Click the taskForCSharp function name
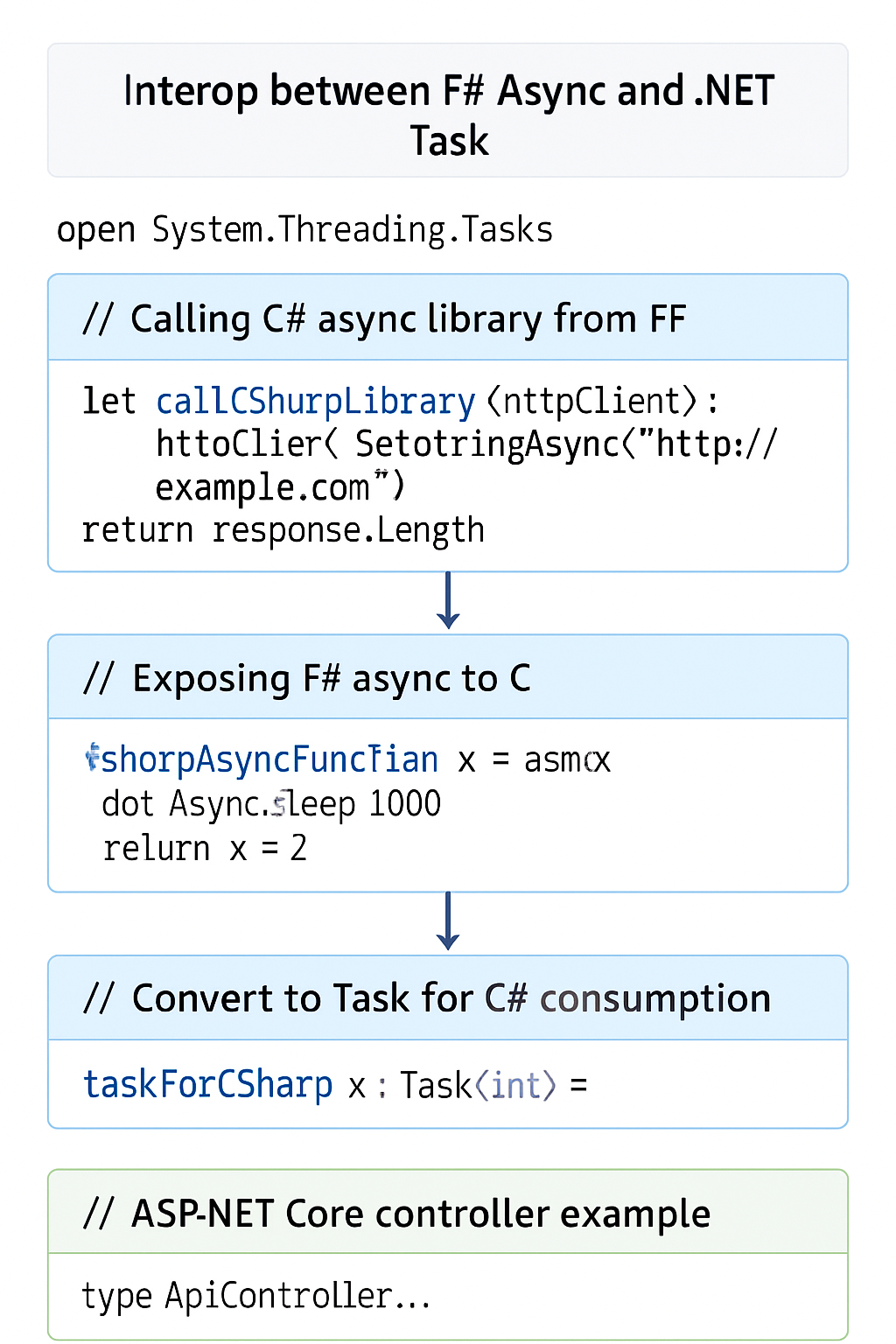This screenshot has width=896, height=1344. pyautogui.click(x=208, y=1085)
